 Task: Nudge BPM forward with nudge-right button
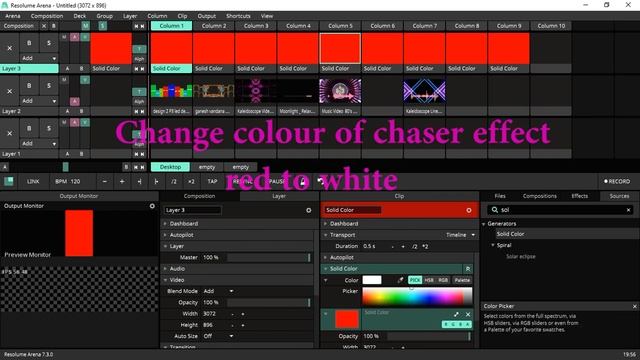[156, 181]
